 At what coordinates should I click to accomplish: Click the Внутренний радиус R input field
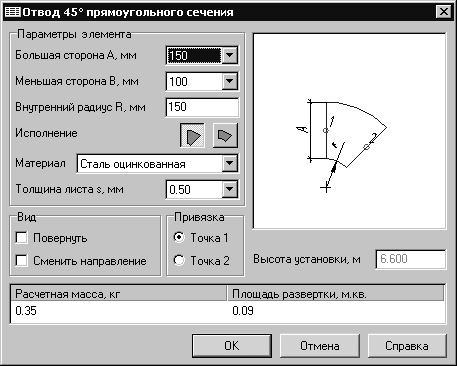tap(202, 107)
